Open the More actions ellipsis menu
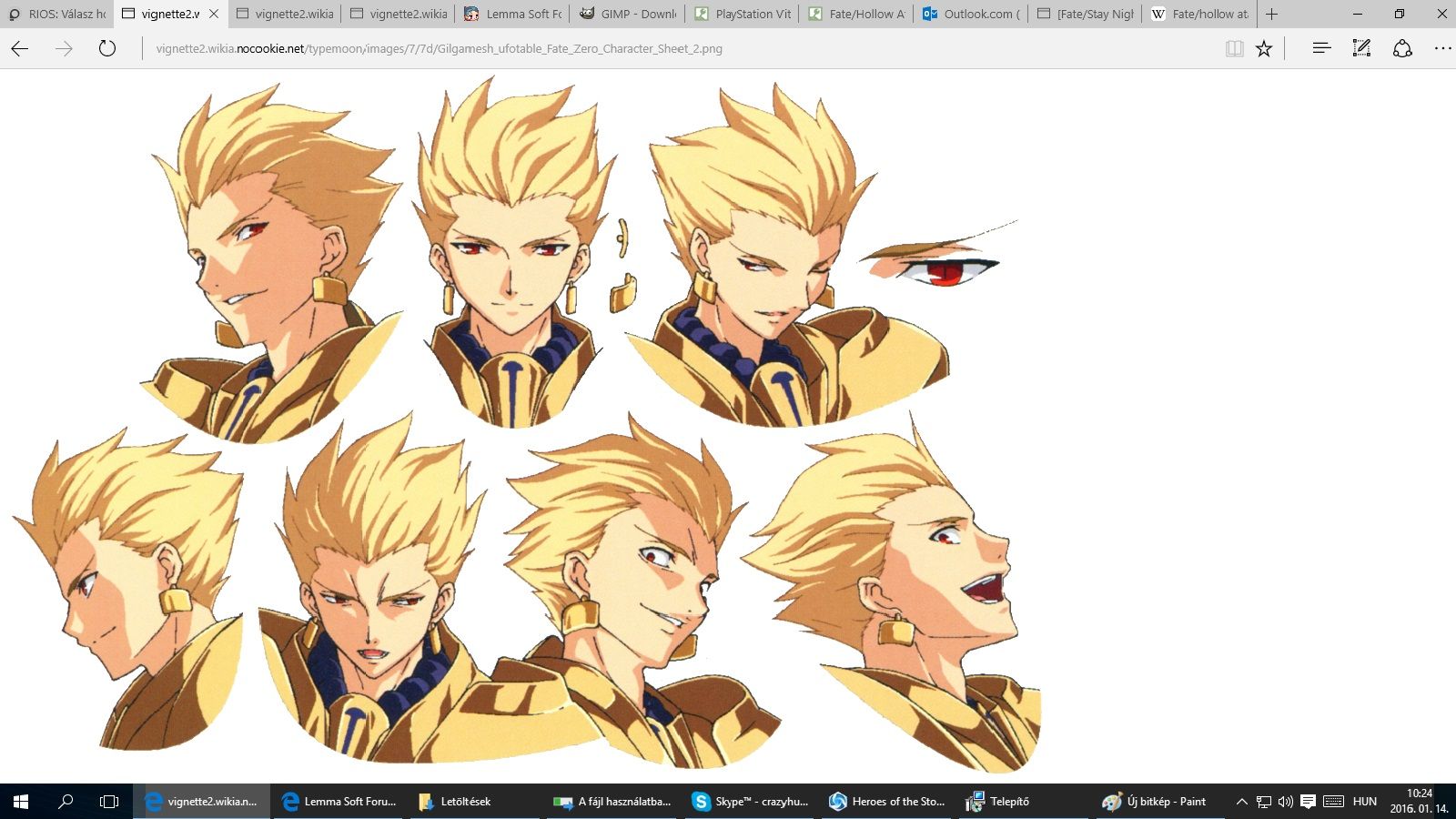 click(x=1442, y=48)
